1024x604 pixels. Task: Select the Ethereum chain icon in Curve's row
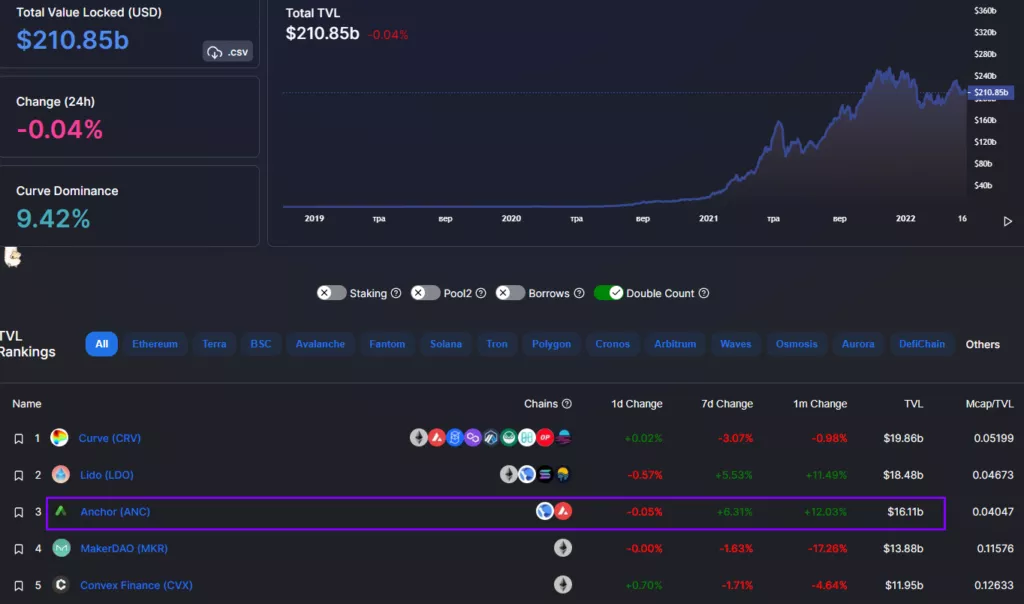[x=418, y=437]
